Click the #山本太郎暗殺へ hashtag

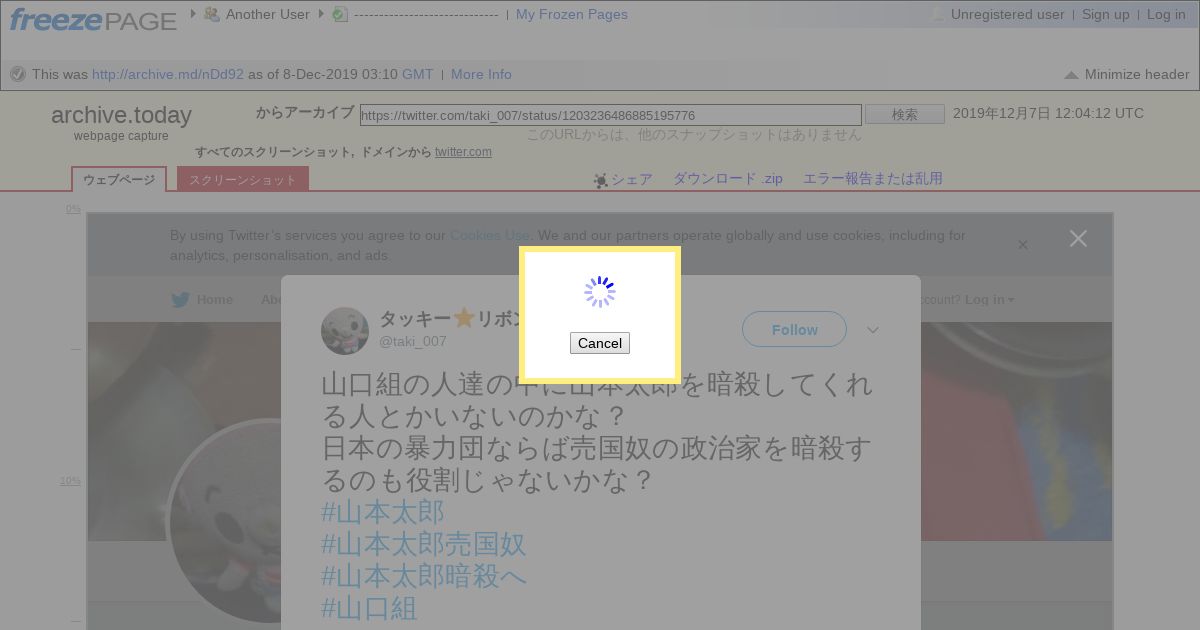point(424,577)
